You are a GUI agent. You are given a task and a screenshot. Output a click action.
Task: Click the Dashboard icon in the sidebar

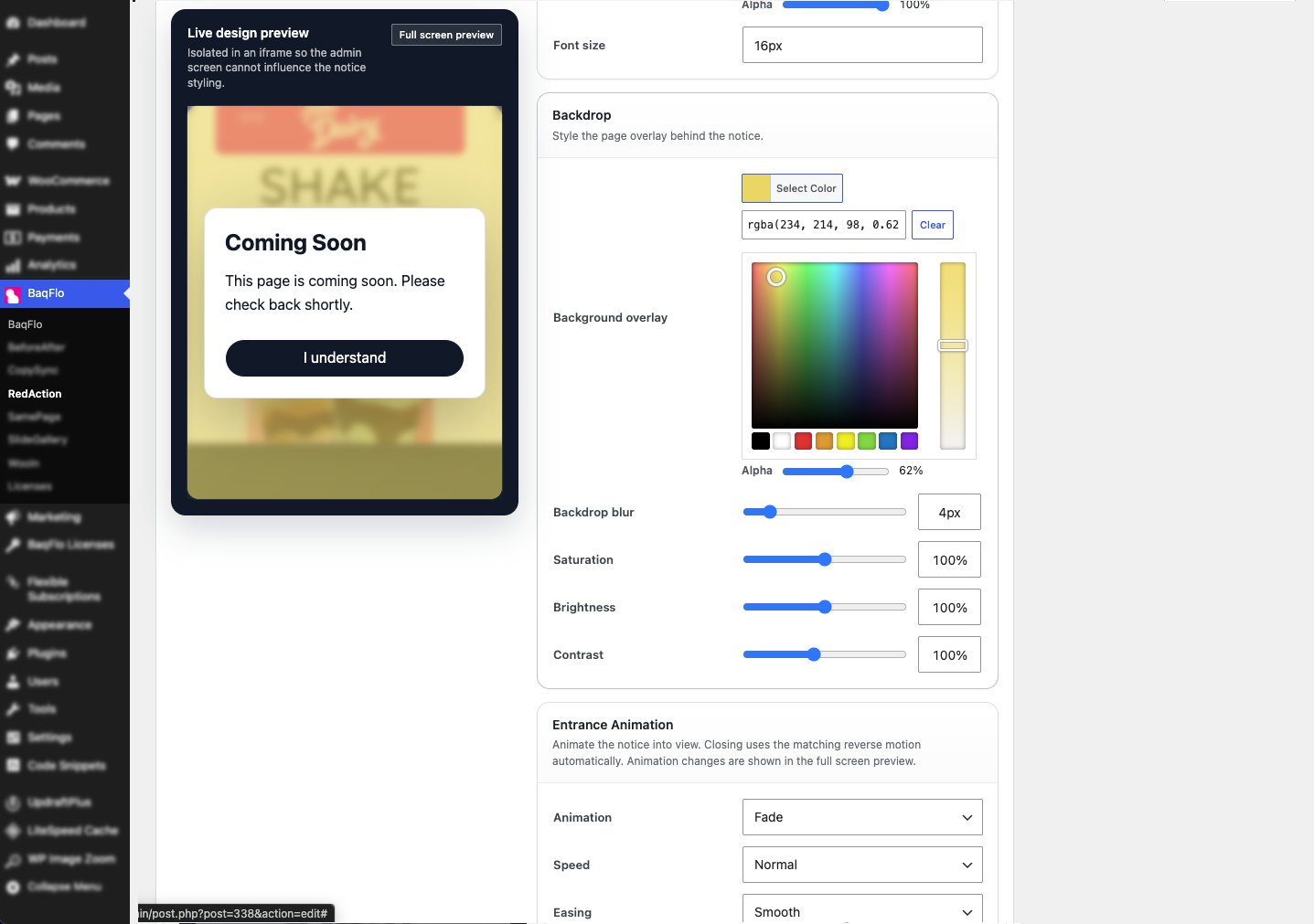(x=13, y=23)
